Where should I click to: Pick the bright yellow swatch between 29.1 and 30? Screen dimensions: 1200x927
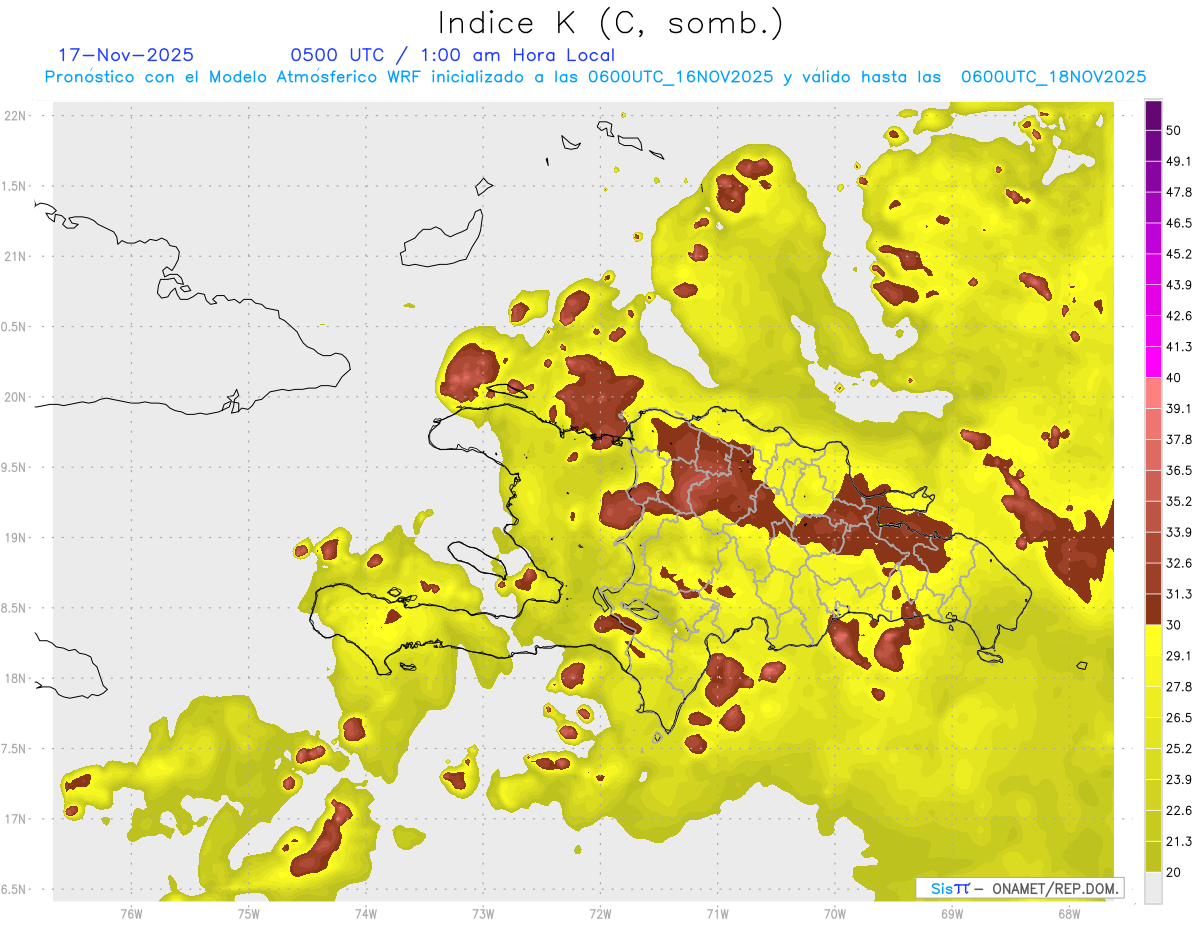pyautogui.click(x=1153, y=641)
